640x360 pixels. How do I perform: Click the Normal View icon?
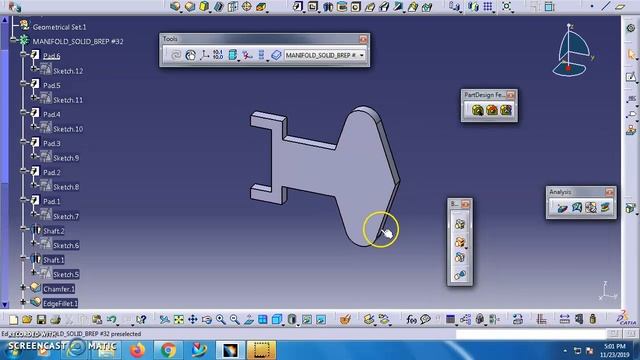(x=249, y=319)
